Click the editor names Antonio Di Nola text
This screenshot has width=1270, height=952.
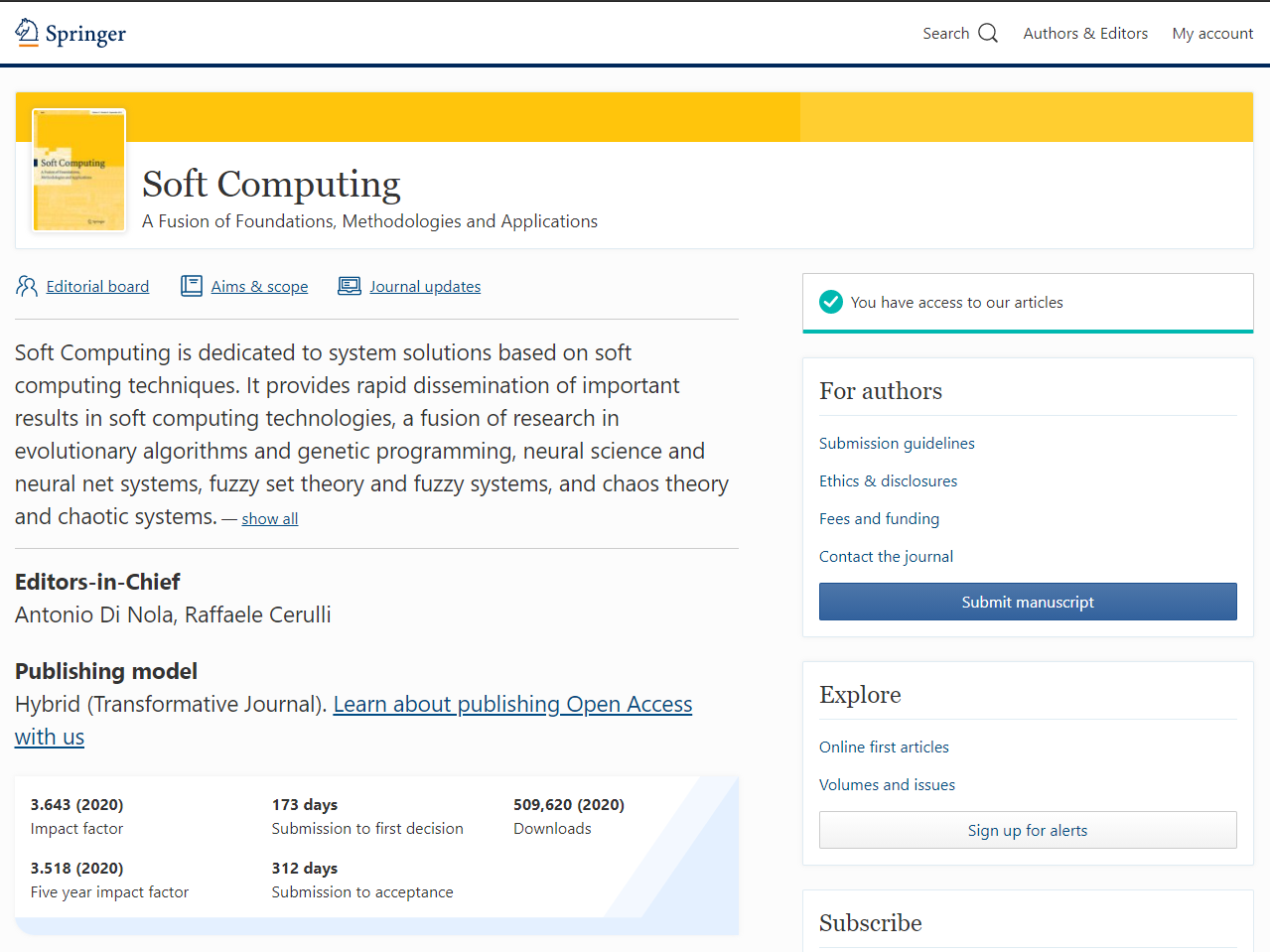94,615
